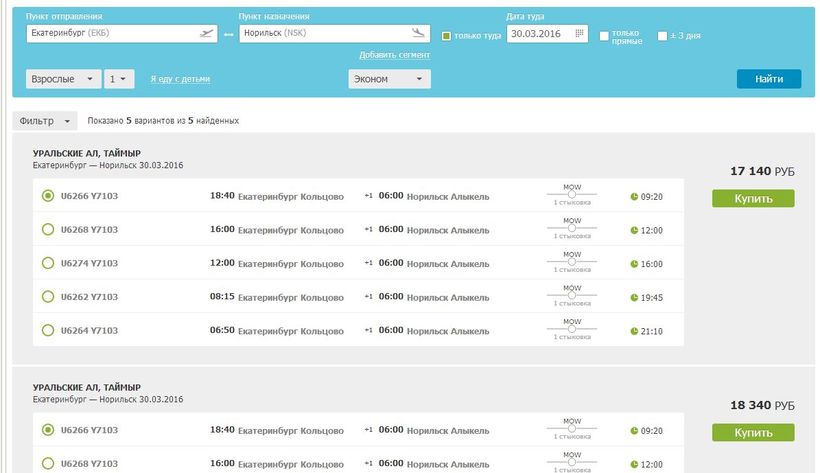This screenshot has width=820, height=473.
Task: Swap origin and destination with arrows icon
Action: [228, 34]
